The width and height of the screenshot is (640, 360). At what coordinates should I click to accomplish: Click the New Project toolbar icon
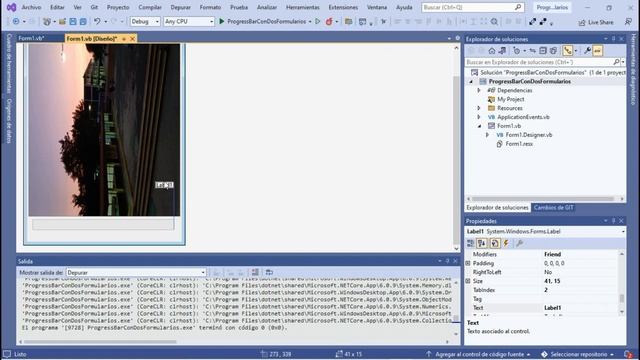(47, 22)
